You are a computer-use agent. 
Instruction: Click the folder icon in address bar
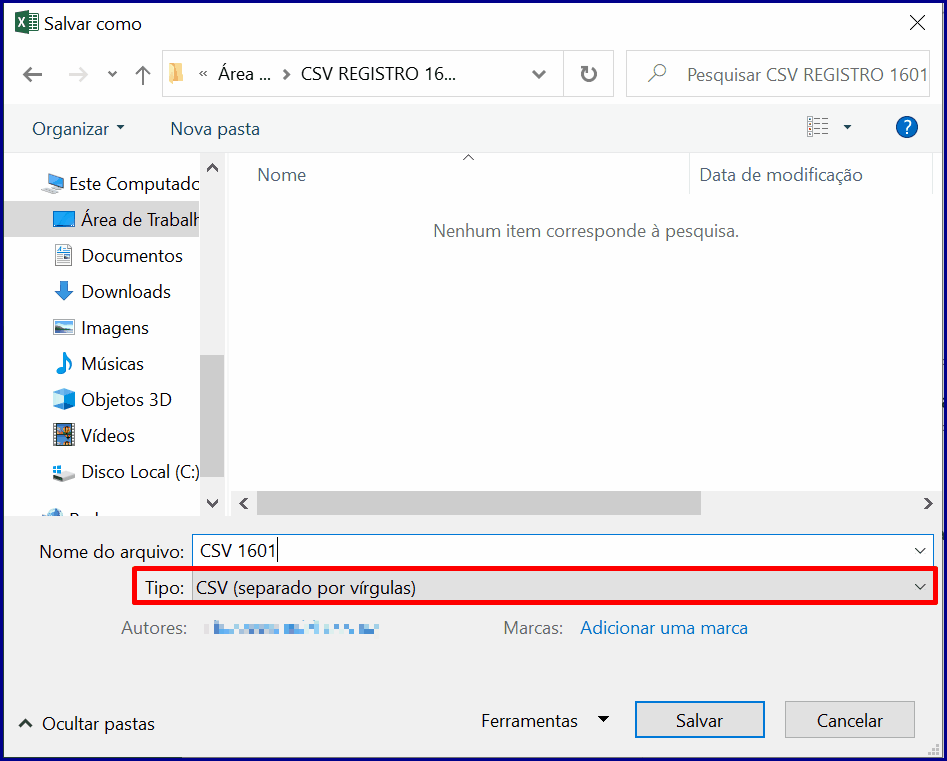click(x=176, y=74)
